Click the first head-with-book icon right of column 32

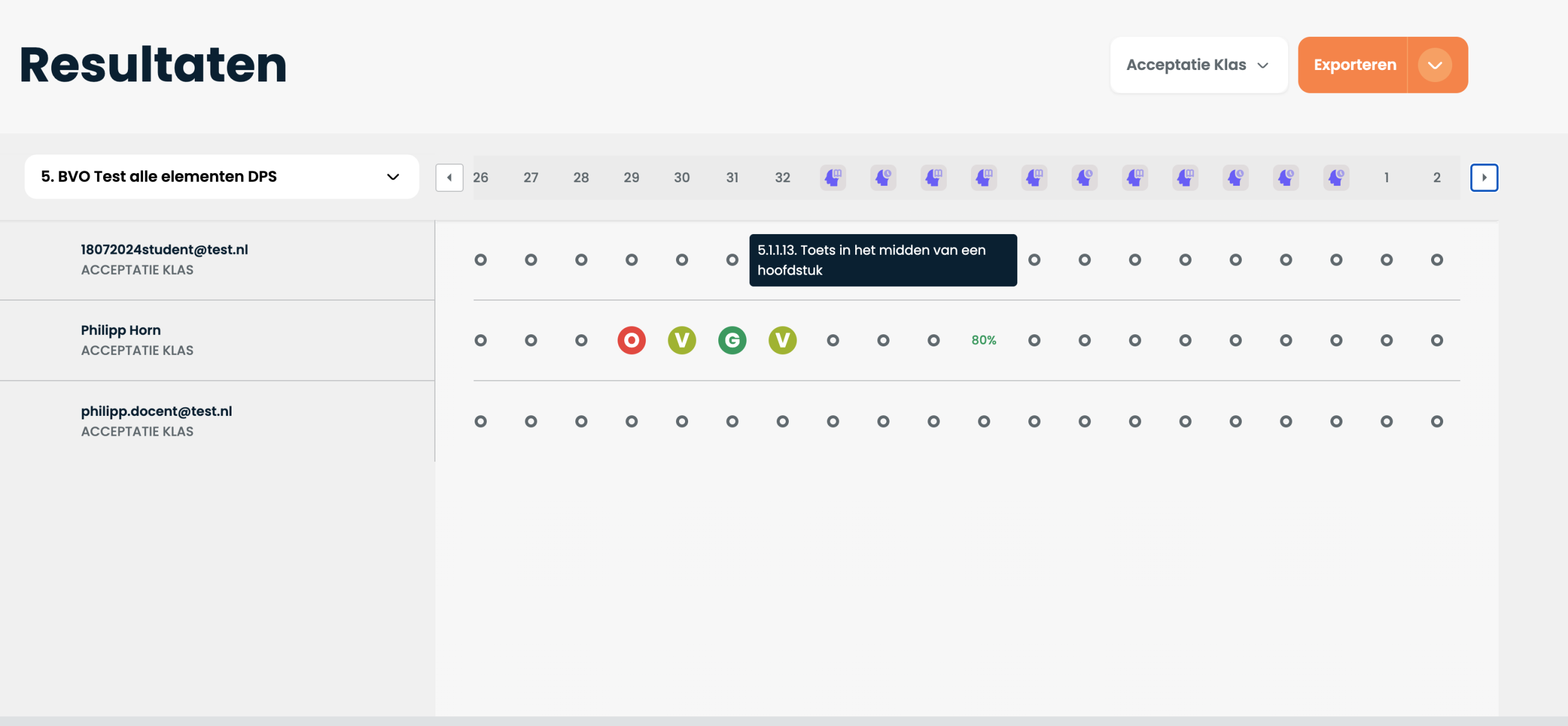point(832,177)
